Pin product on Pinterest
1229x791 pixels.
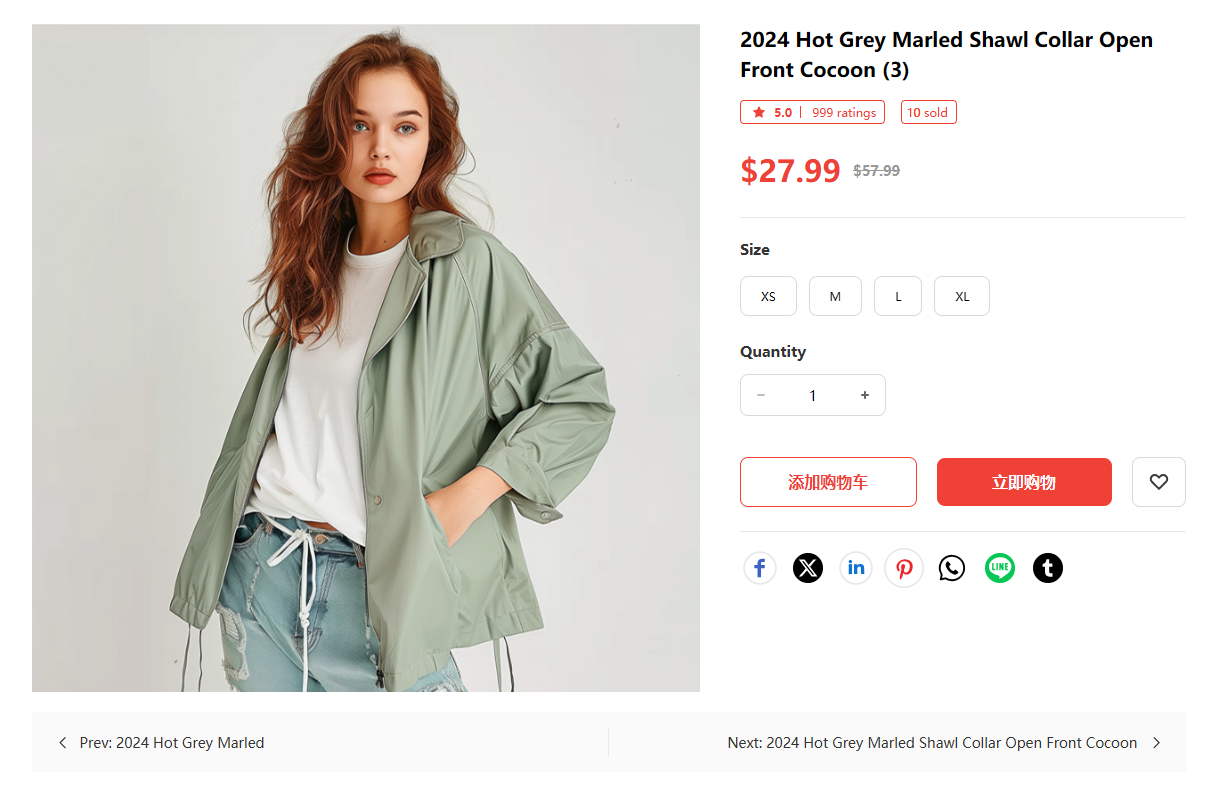tap(904, 569)
